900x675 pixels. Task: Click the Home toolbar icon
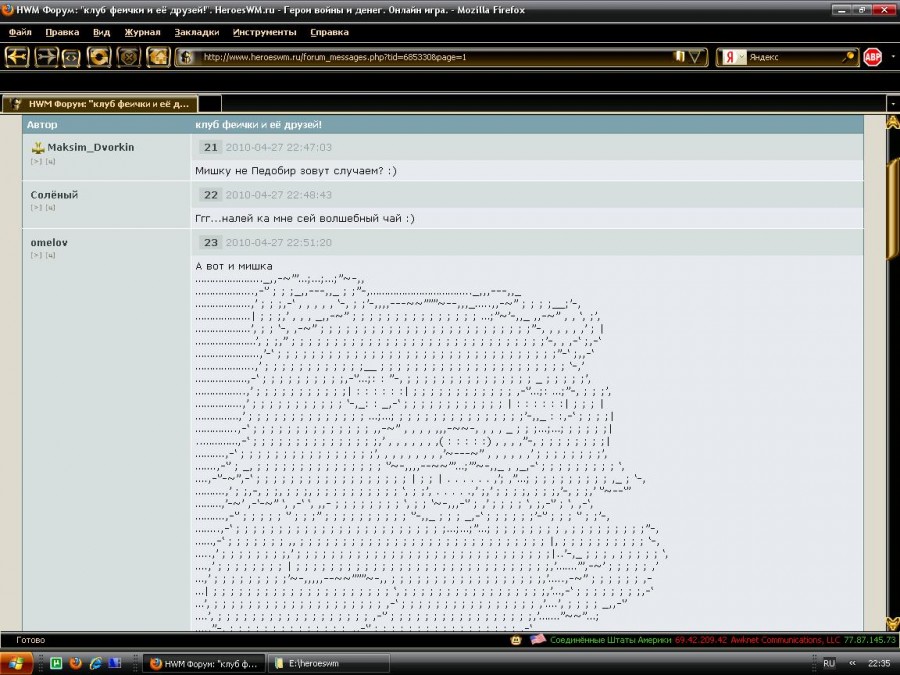click(x=158, y=57)
